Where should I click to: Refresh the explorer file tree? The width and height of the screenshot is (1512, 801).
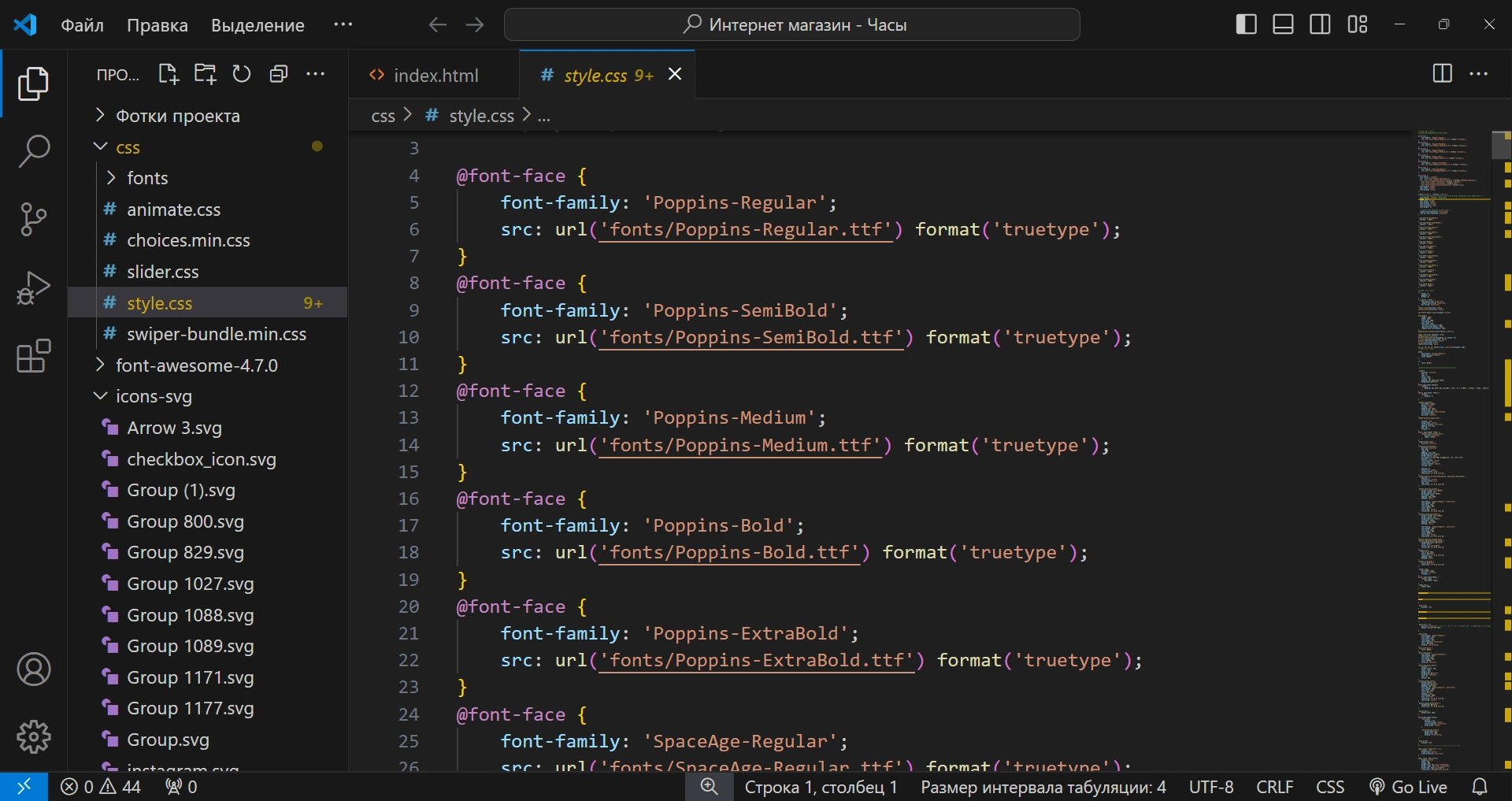[242, 74]
